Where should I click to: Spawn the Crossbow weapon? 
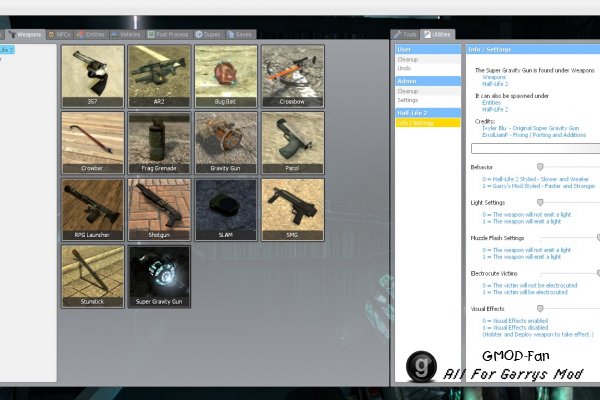click(x=293, y=76)
